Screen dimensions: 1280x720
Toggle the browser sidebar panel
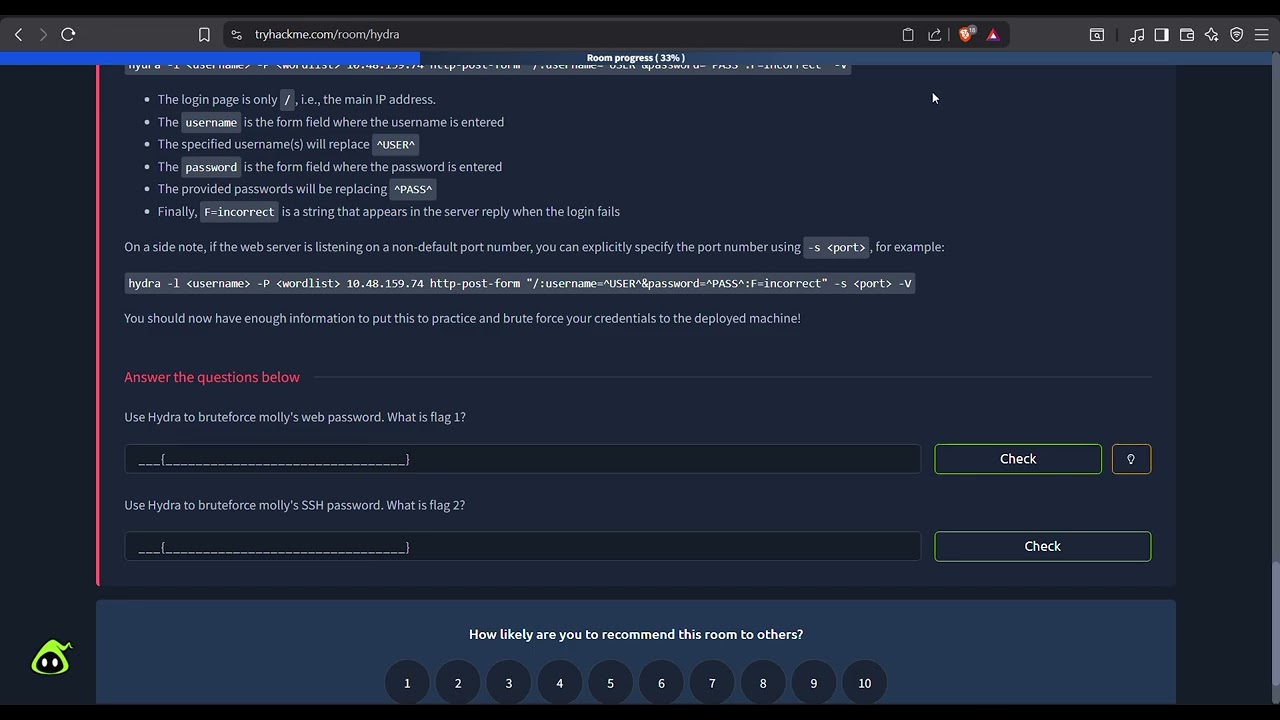point(1161,34)
